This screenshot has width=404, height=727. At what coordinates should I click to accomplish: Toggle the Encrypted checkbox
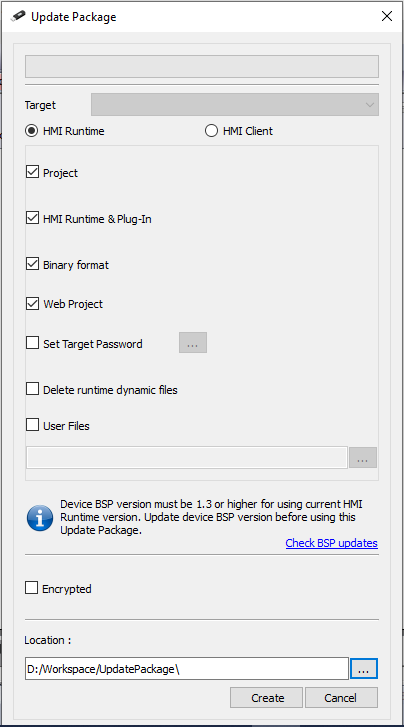(x=32, y=588)
